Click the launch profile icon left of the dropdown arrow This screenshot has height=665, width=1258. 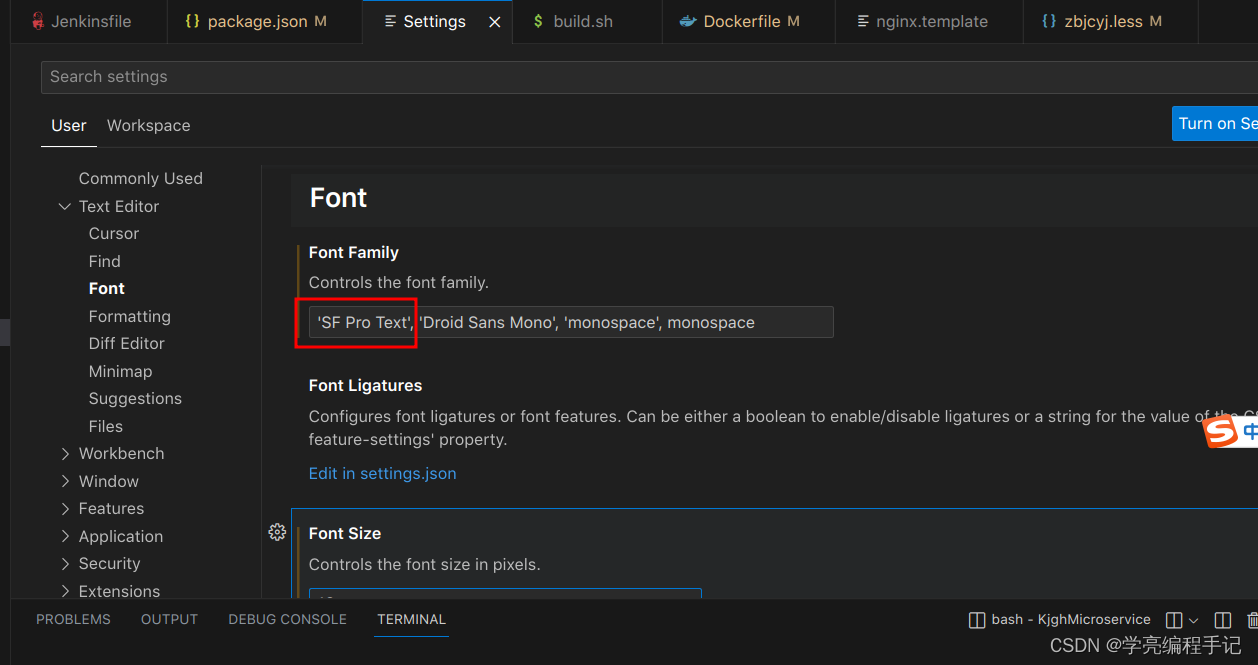click(x=1175, y=620)
